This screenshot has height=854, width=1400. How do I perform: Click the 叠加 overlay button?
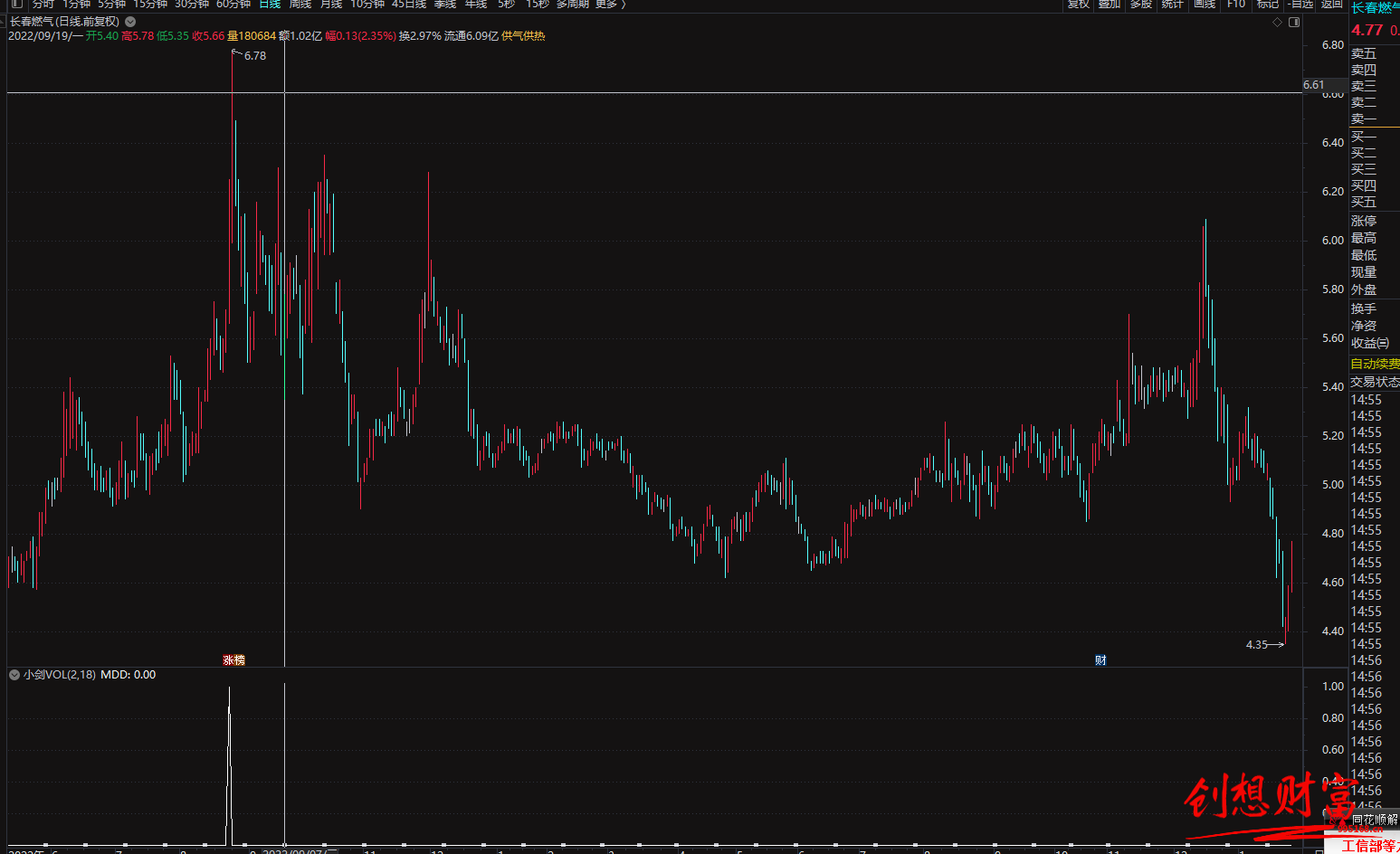[1110, 5]
